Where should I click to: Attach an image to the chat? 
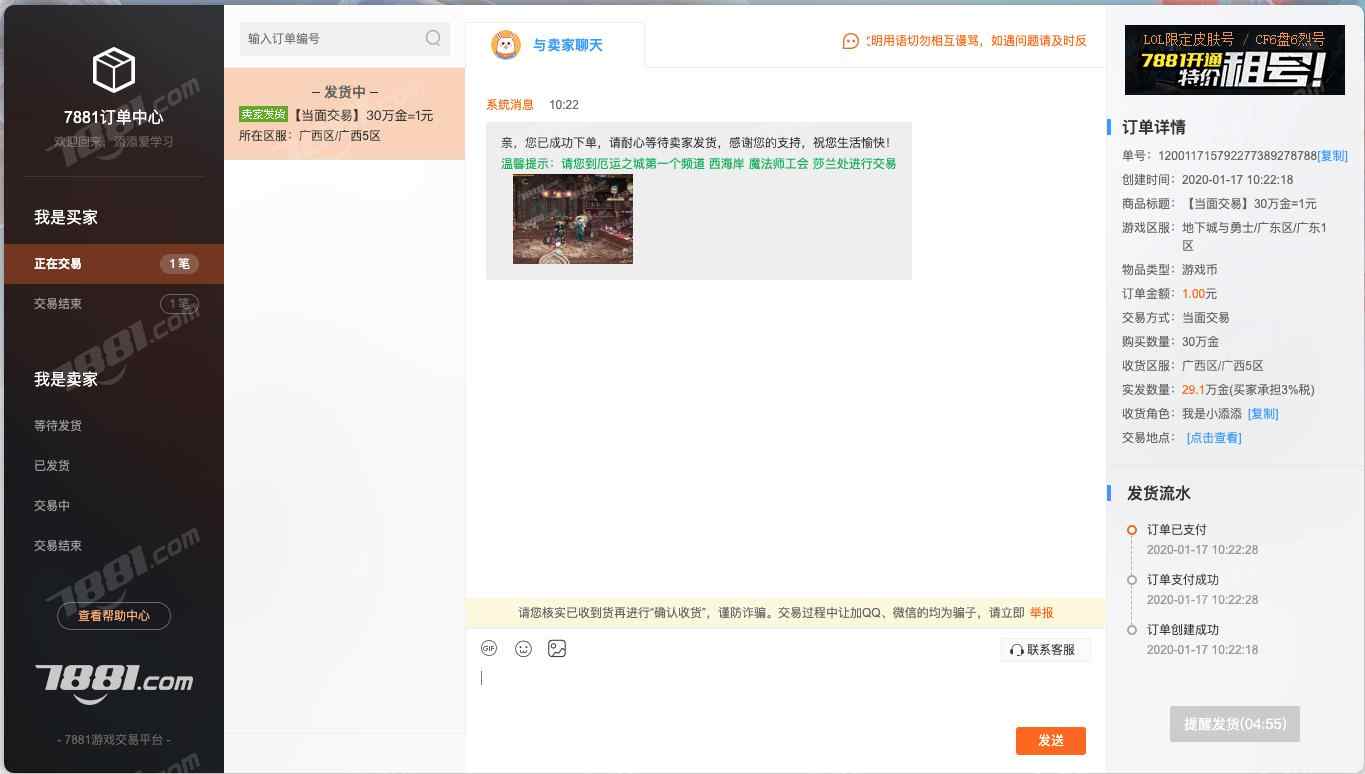(x=557, y=649)
